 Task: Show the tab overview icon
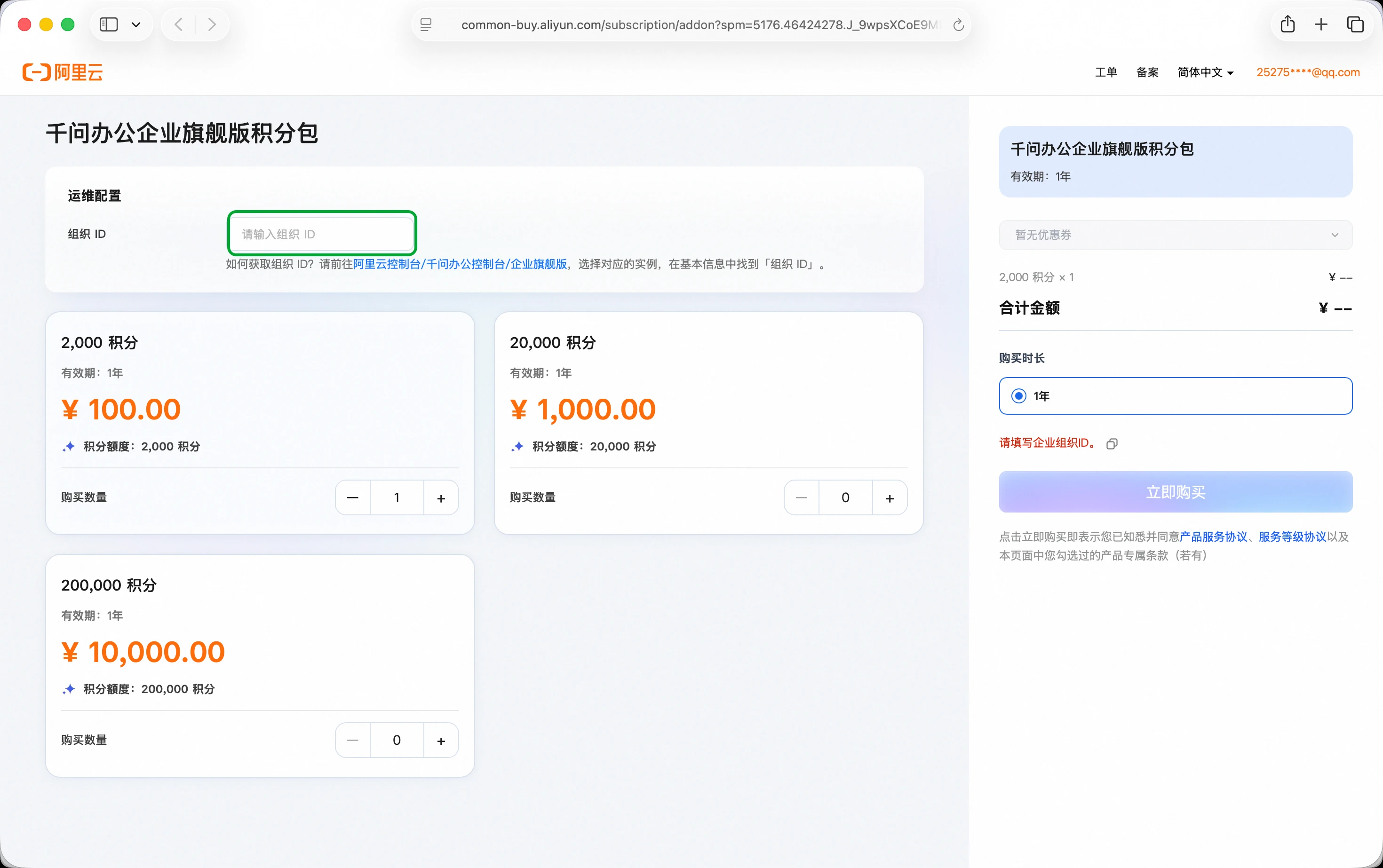[x=1355, y=24]
